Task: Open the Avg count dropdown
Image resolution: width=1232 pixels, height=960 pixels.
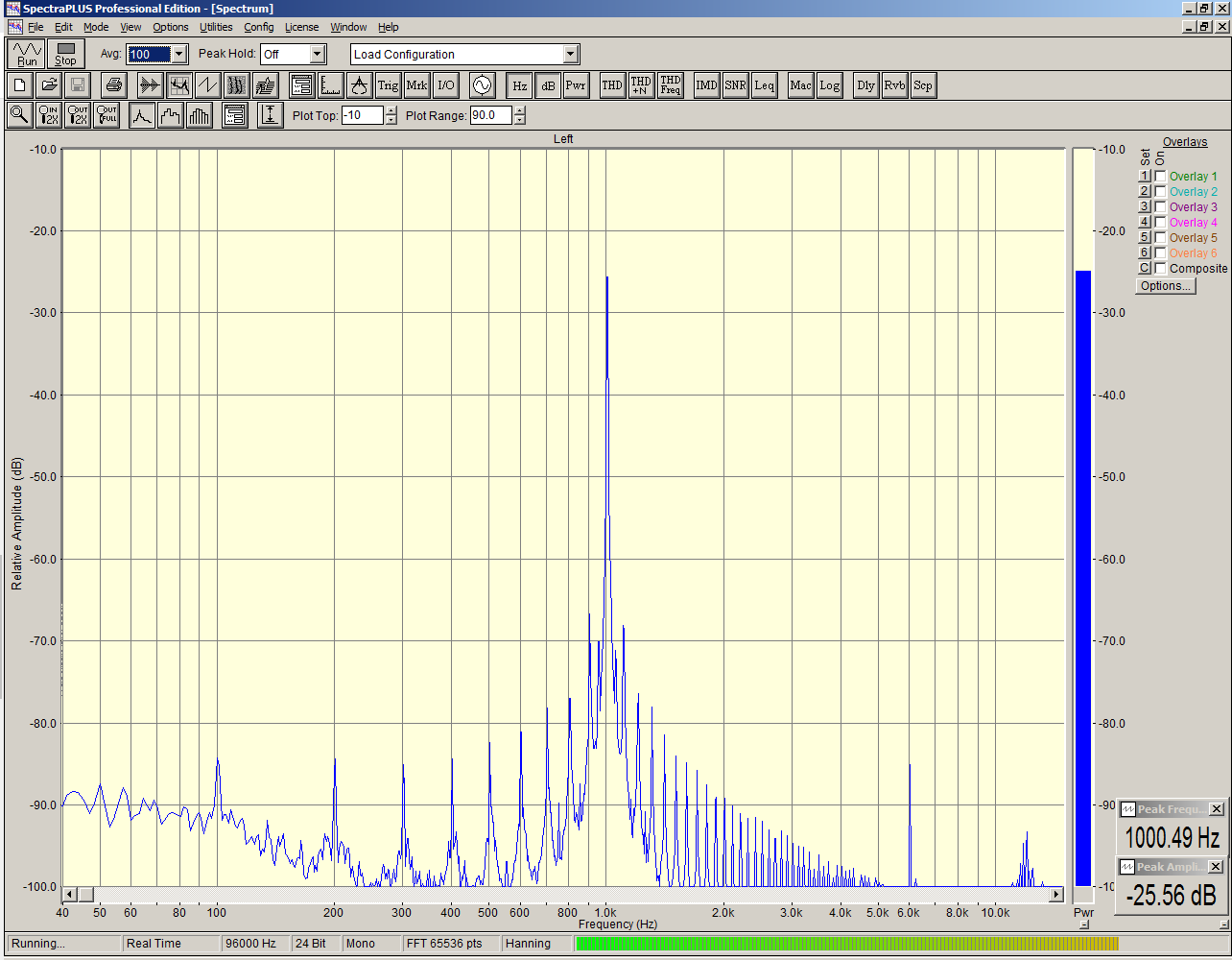Action: (179, 55)
